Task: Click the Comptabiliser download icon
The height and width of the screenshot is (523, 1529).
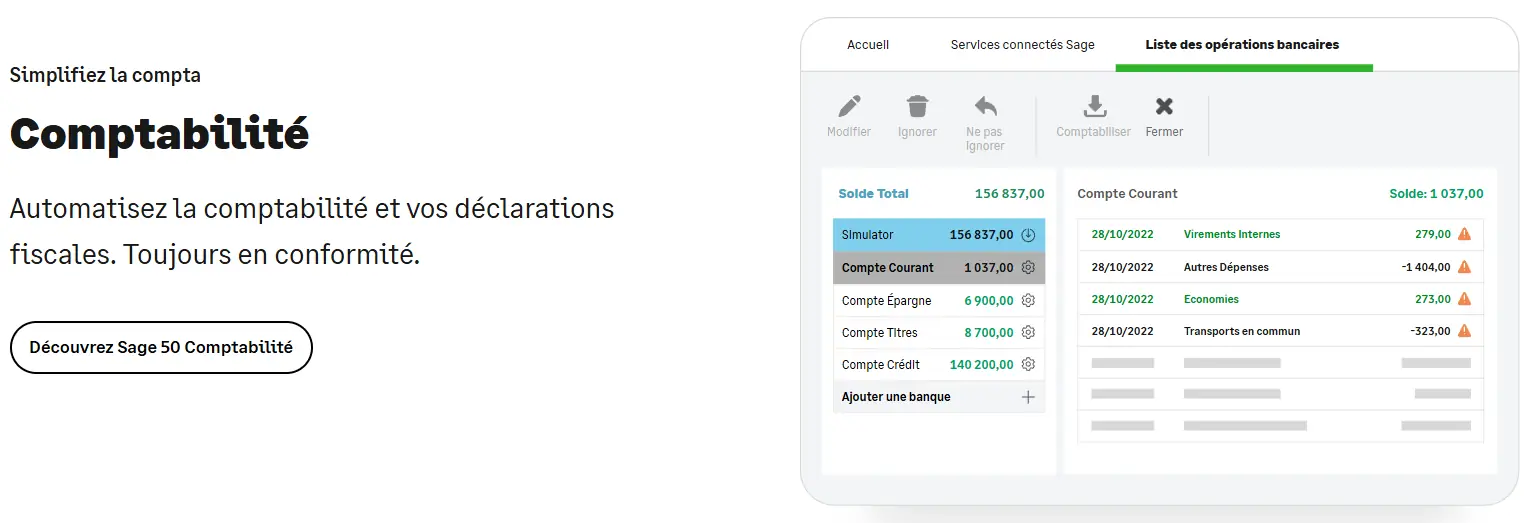Action: pyautogui.click(x=1094, y=106)
